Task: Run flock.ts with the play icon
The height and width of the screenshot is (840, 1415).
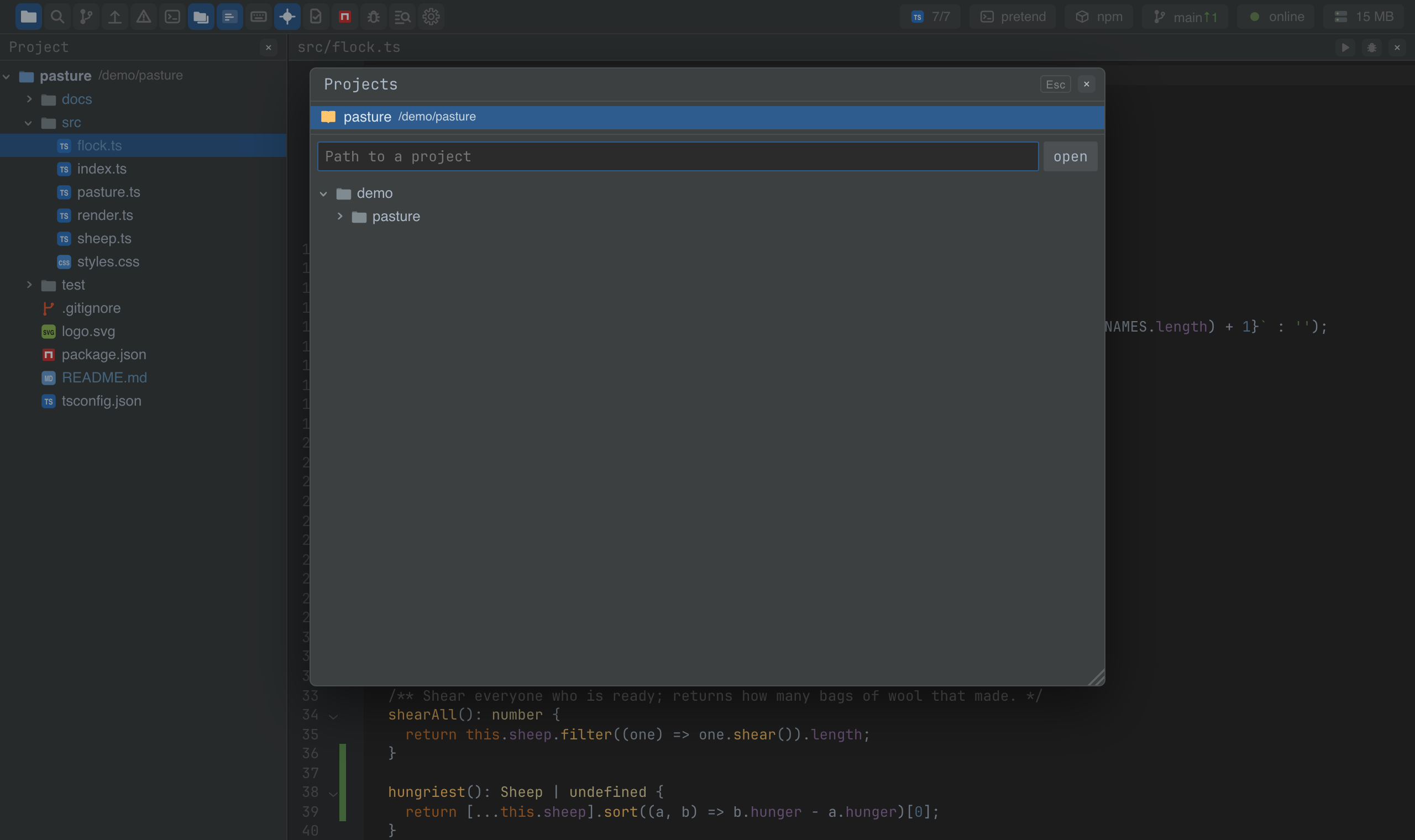Action: (1345, 48)
